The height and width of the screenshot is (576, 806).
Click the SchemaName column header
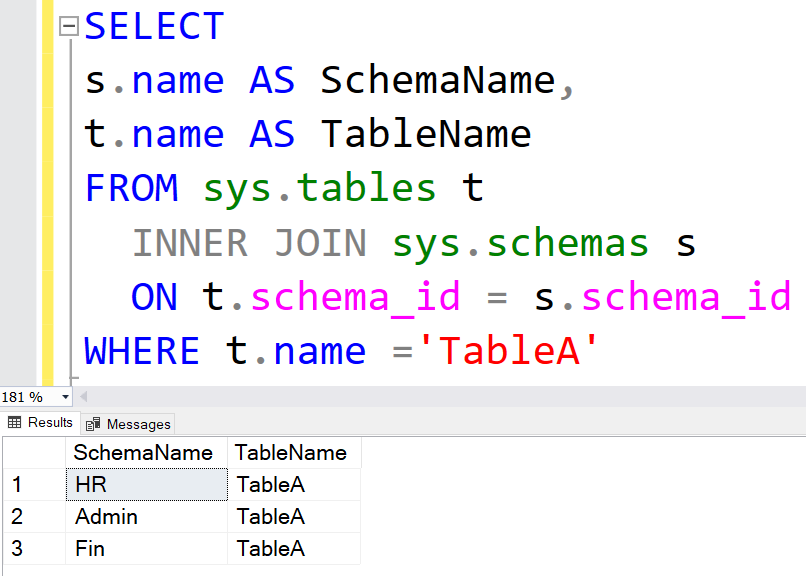coord(146,453)
